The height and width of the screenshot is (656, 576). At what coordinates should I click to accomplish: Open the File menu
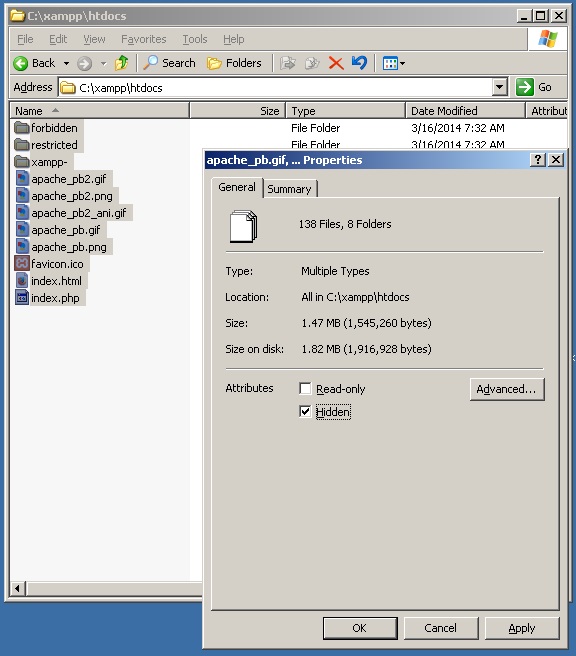point(25,39)
